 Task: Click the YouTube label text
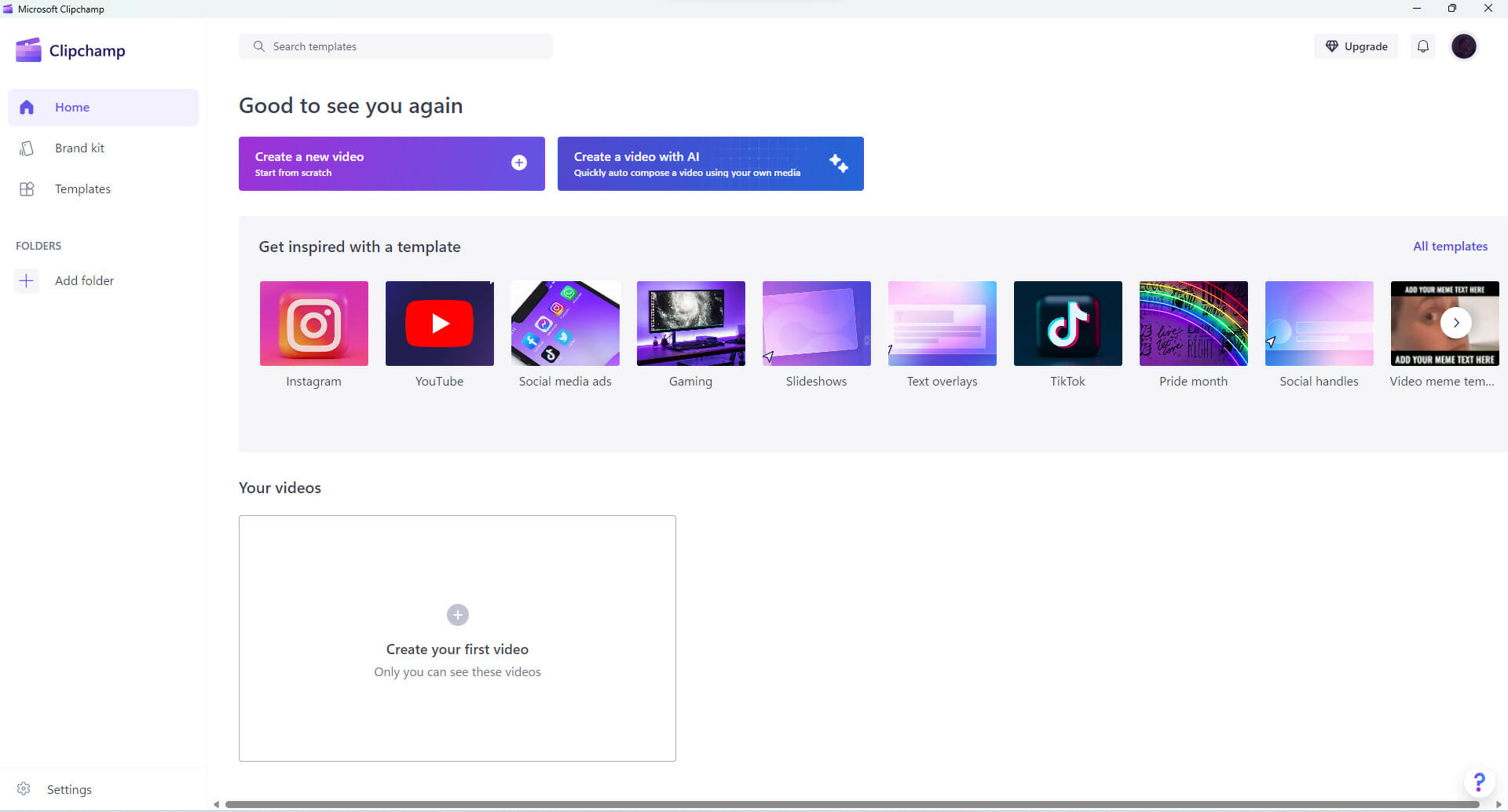coord(439,381)
